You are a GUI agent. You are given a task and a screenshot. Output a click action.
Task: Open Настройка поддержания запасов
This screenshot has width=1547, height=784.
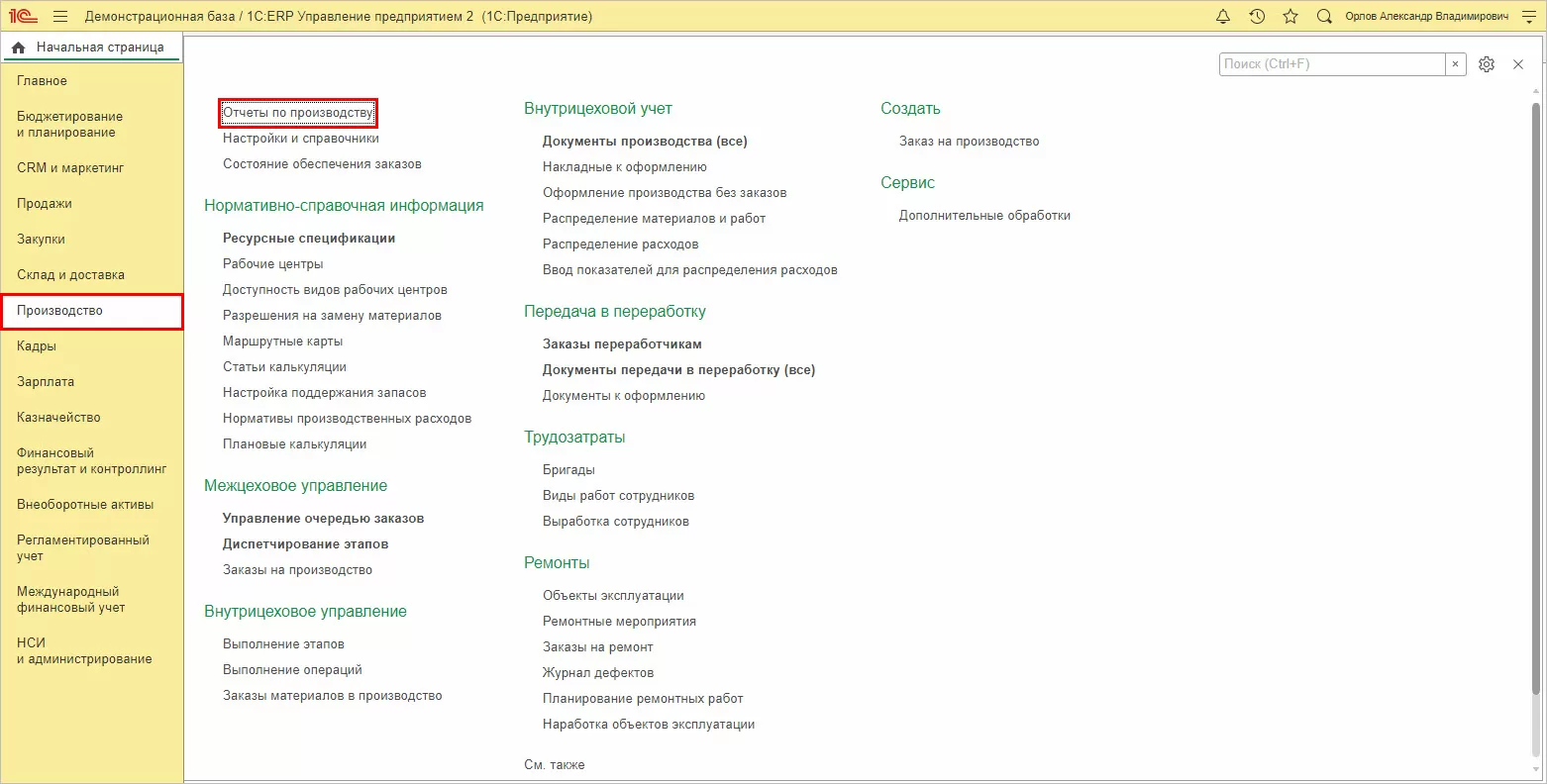325,393
